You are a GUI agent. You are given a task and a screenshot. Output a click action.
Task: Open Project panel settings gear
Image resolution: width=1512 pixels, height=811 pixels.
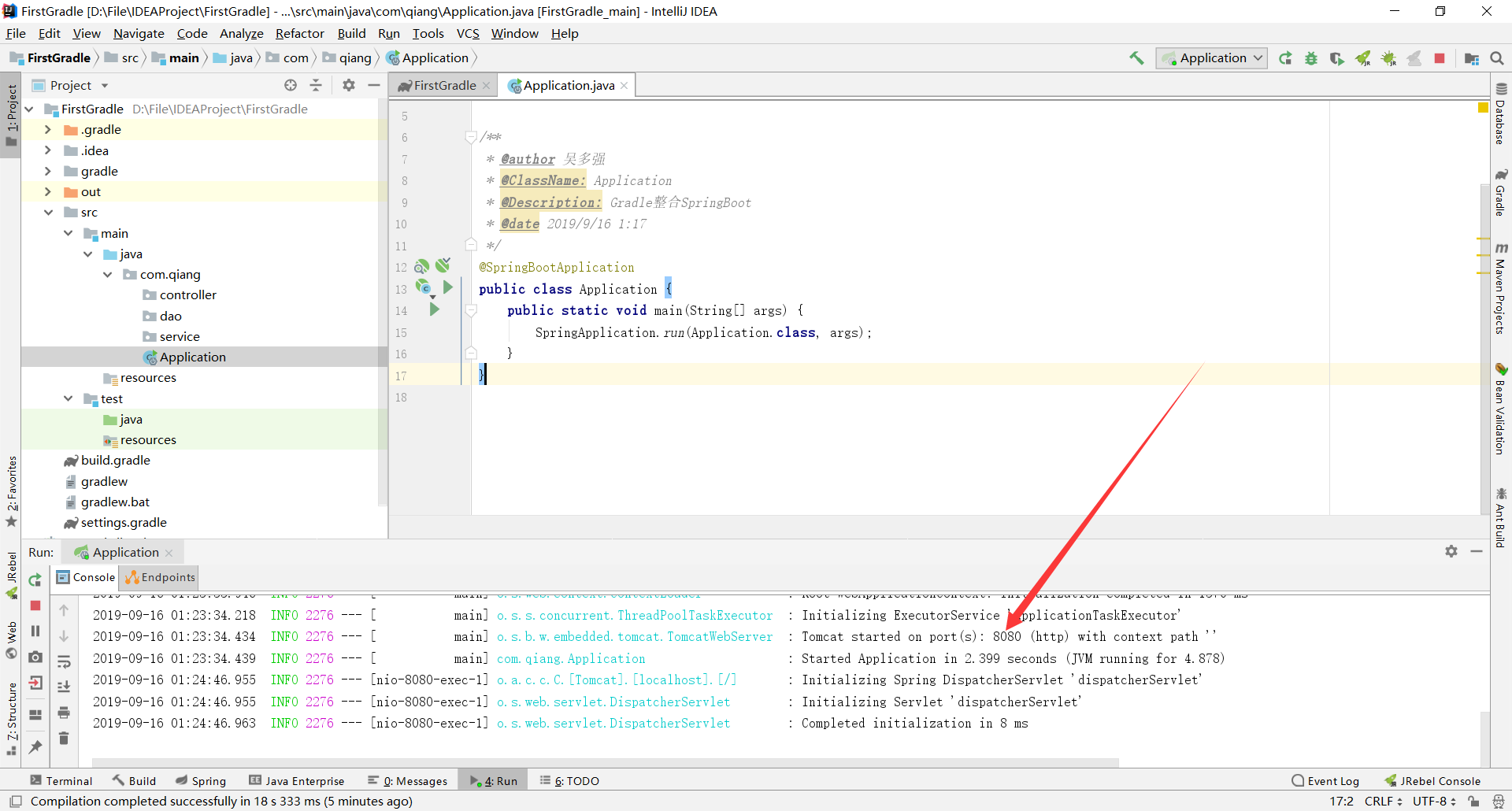[349, 85]
